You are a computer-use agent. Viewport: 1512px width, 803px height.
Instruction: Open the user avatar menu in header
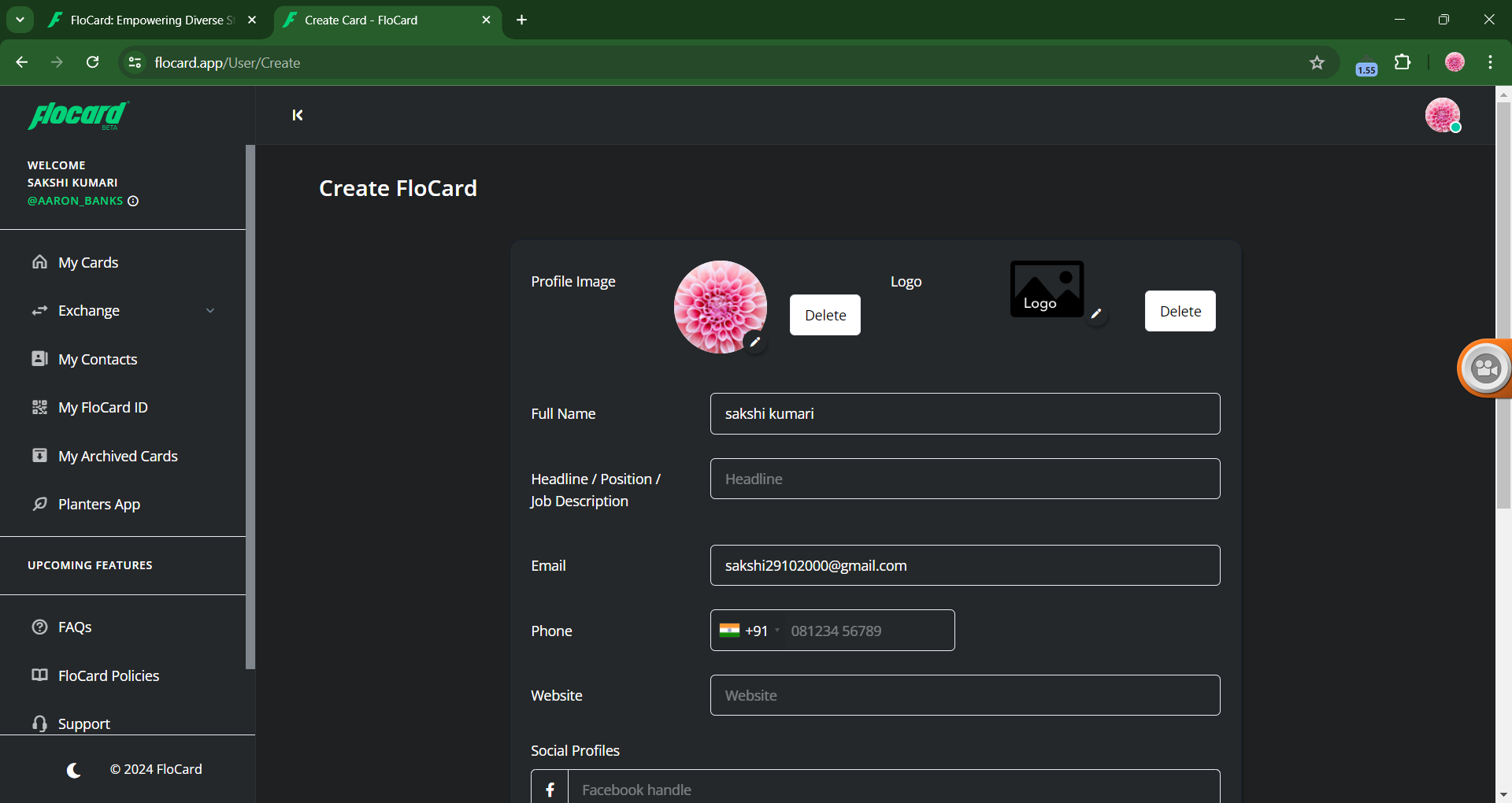coord(1442,115)
